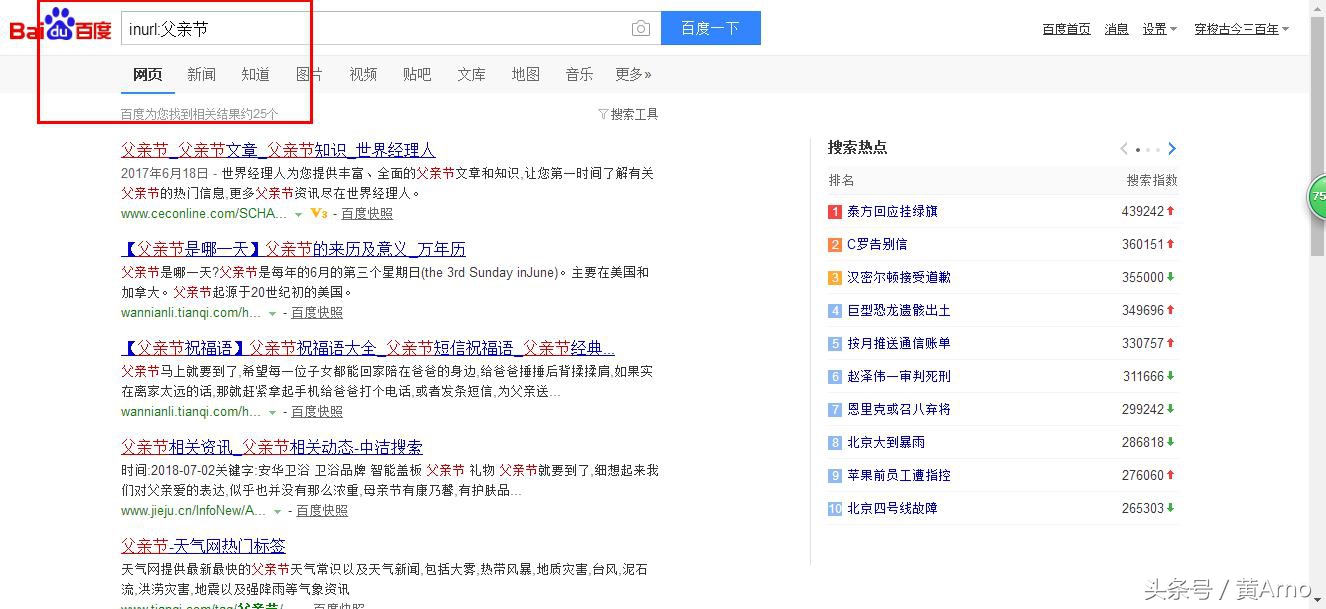Image resolution: width=1326 pixels, height=609 pixels.
Task: Open result 父亲节_父亲节文章_世界经理人
Action: pyautogui.click(x=278, y=150)
